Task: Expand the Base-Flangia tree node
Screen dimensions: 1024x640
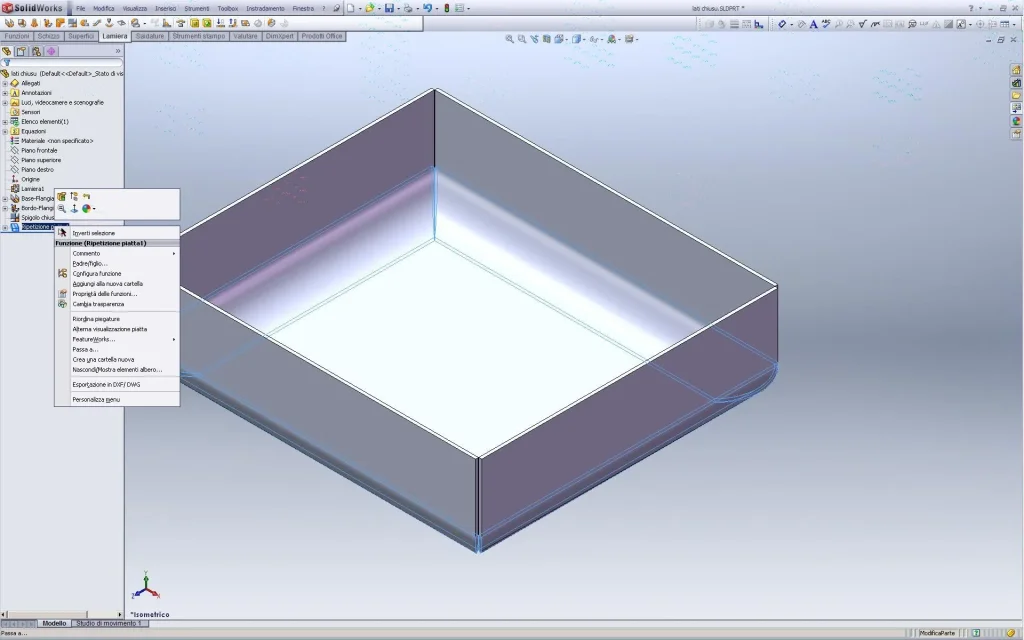Action: (5, 199)
